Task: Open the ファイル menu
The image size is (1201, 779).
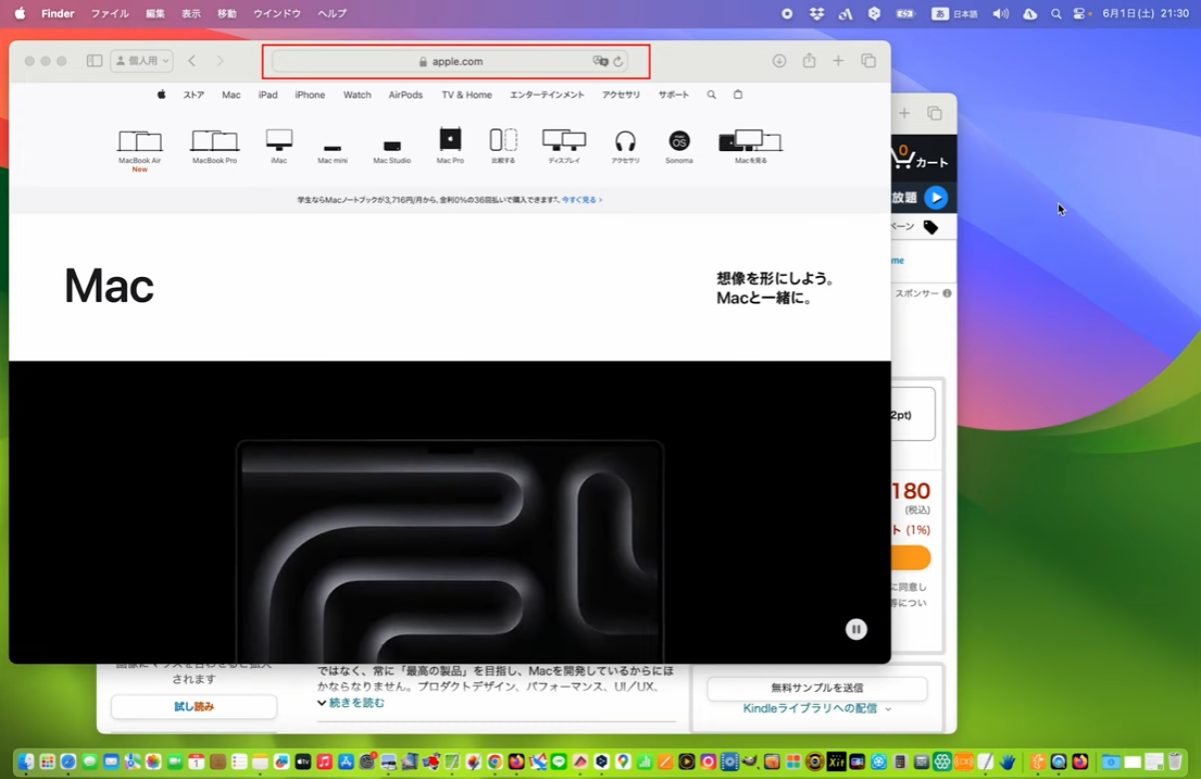Action: coord(110,13)
